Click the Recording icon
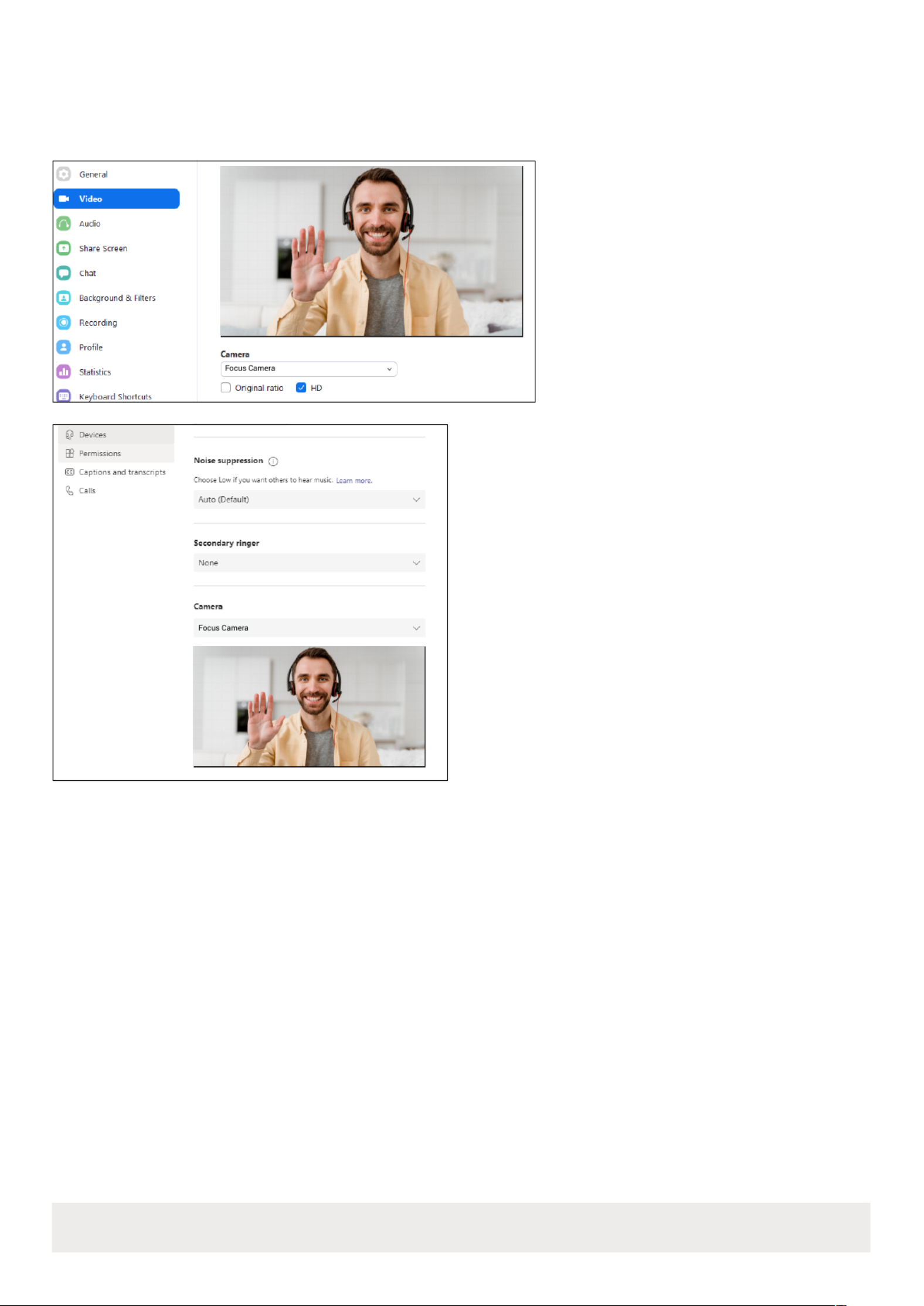Screen dimensions: 924x1306 tap(63, 322)
